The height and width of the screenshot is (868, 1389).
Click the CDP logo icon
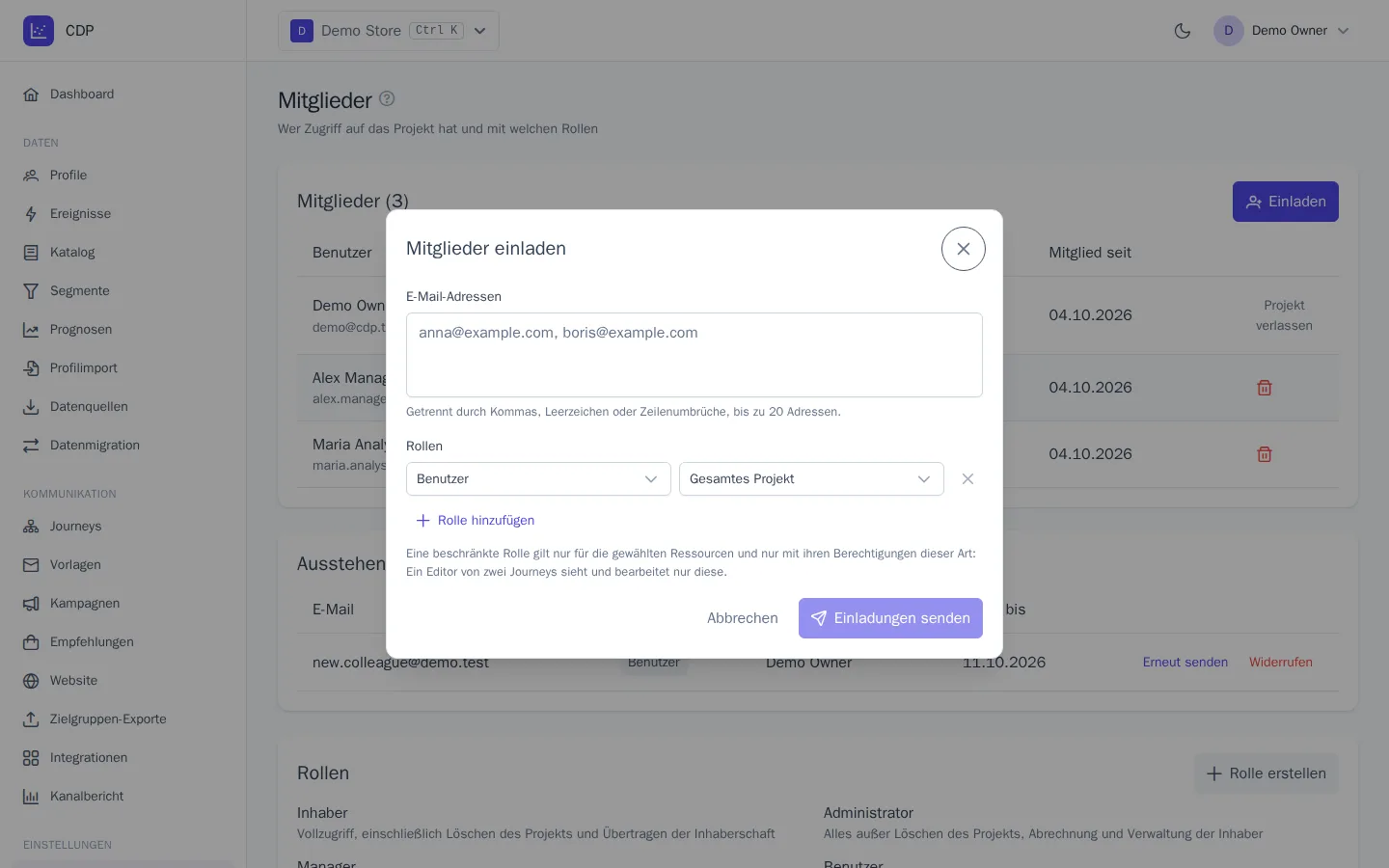point(39,31)
